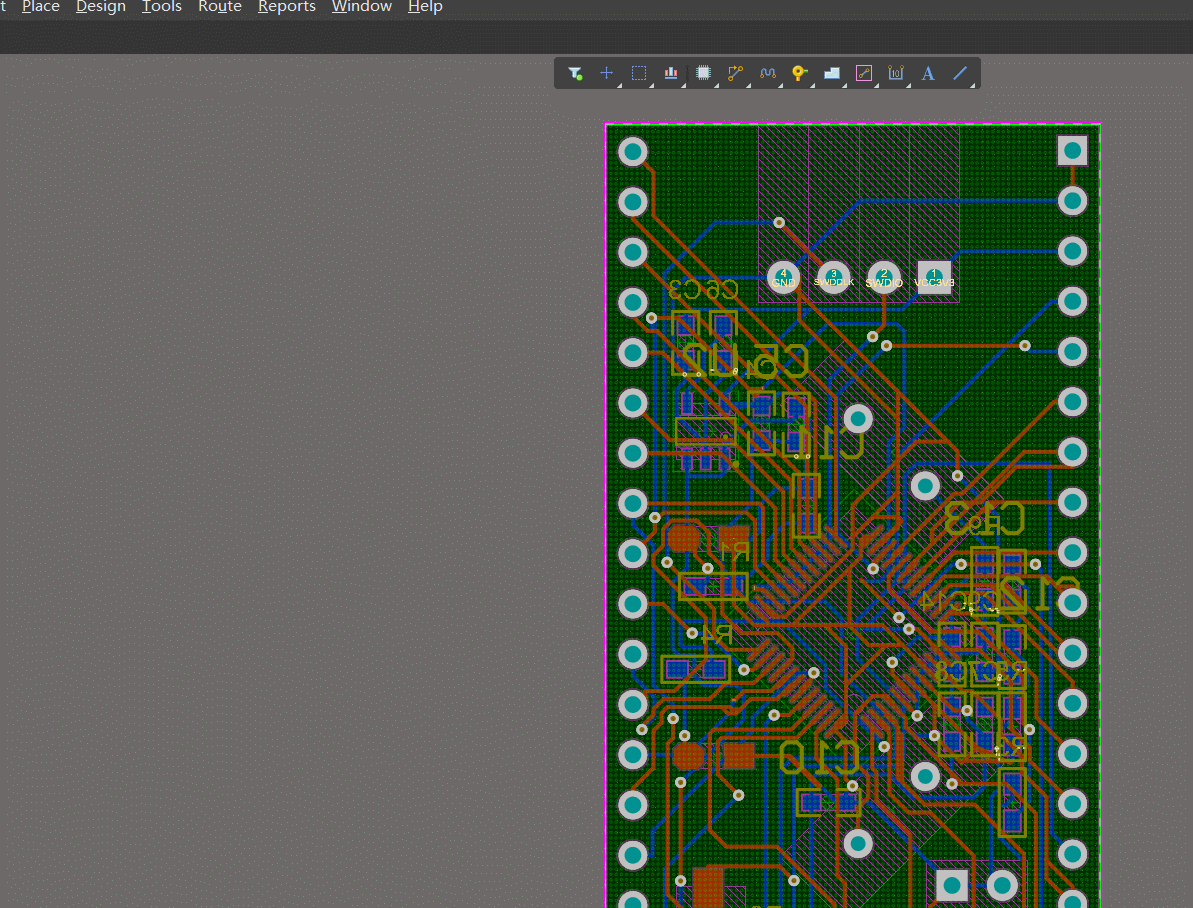The width and height of the screenshot is (1193, 908).
Task: Open the selection filter in the active bar
Action: (575, 73)
